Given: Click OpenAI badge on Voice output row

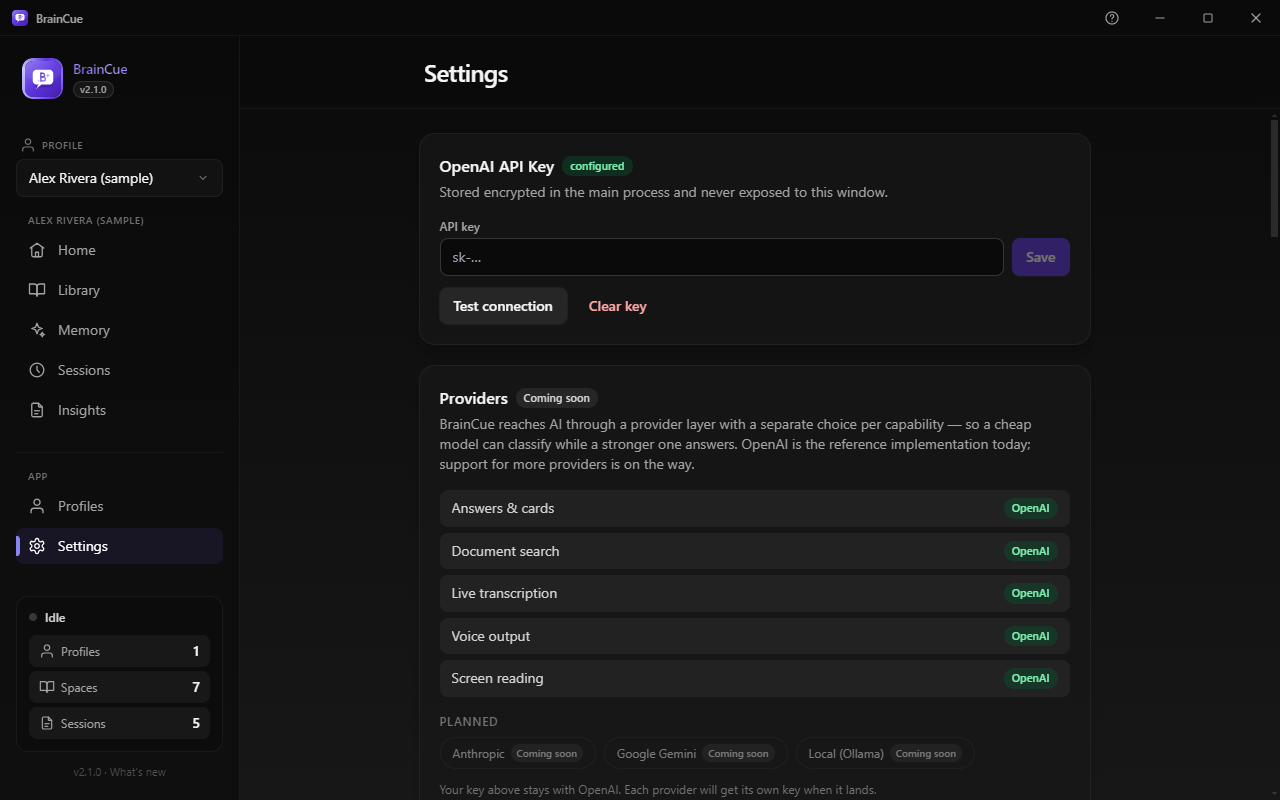Looking at the screenshot, I should pos(1030,636).
